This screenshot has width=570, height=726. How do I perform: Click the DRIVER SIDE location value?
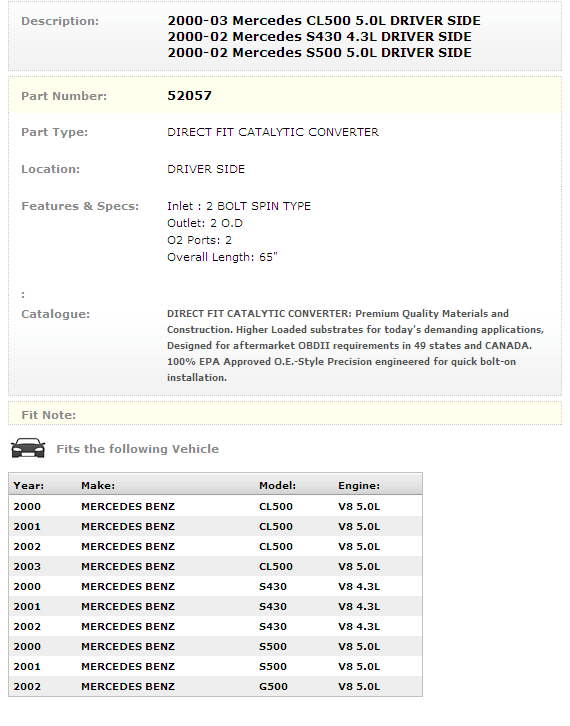click(206, 169)
